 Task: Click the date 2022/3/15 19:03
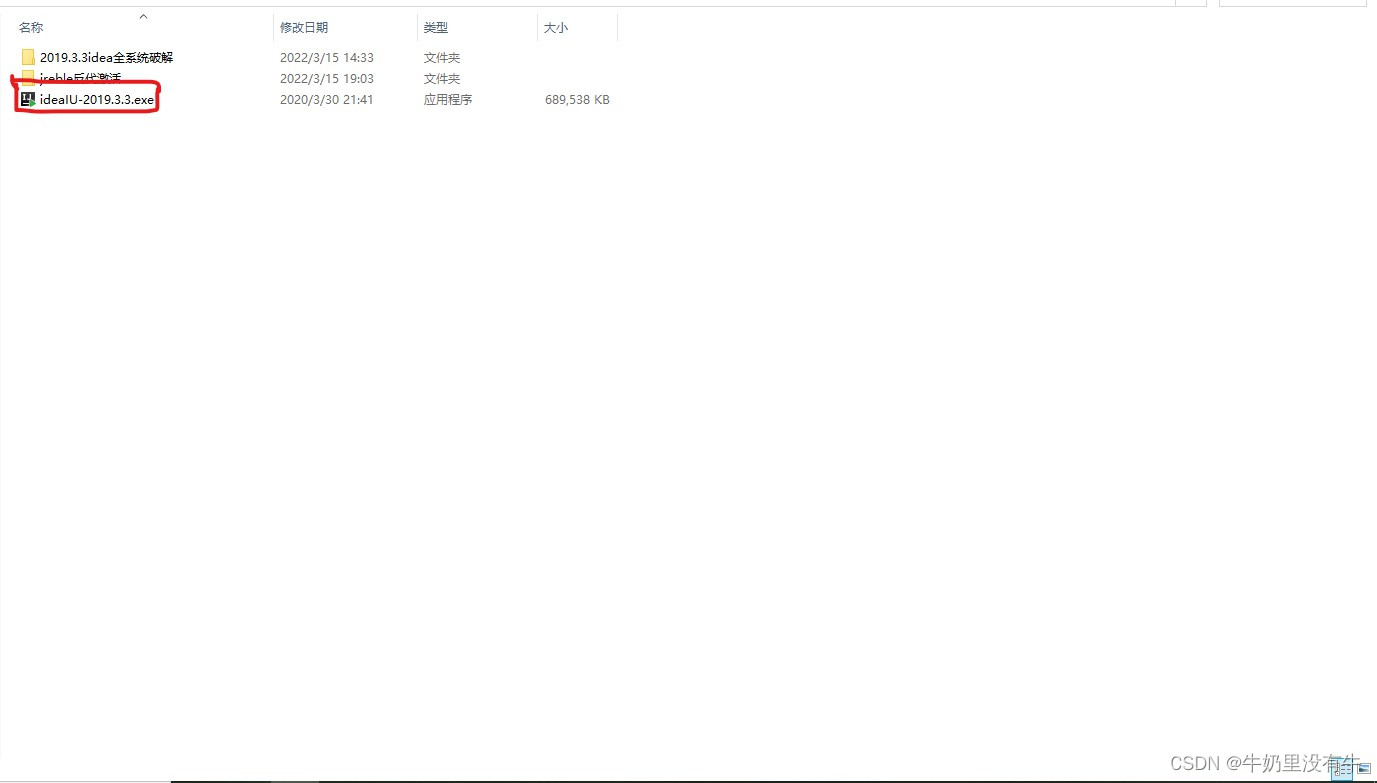point(327,78)
